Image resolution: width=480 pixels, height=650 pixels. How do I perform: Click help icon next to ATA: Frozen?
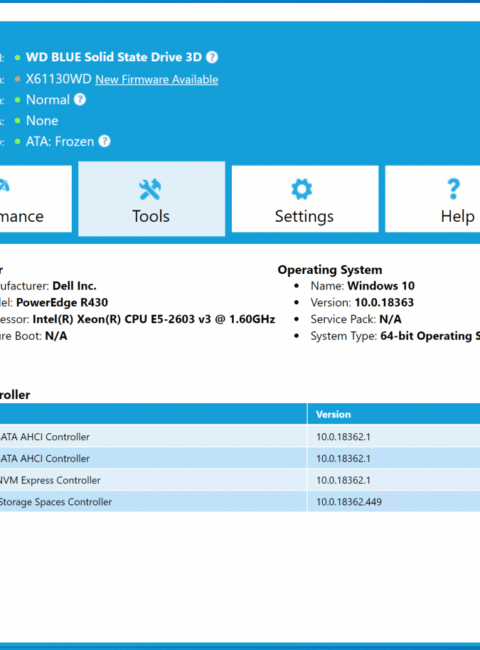point(104,141)
